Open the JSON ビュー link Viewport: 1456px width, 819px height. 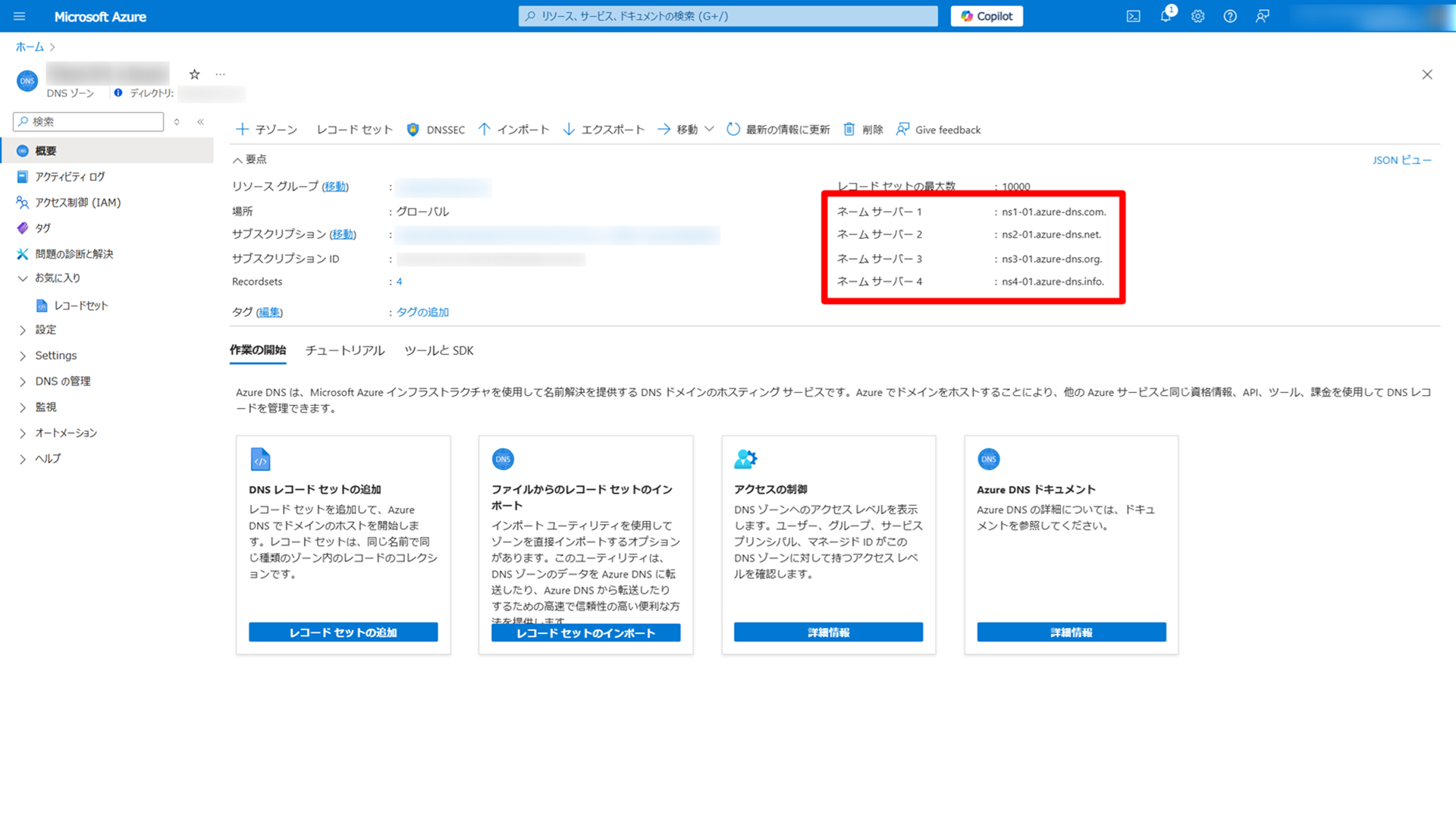coord(1401,160)
